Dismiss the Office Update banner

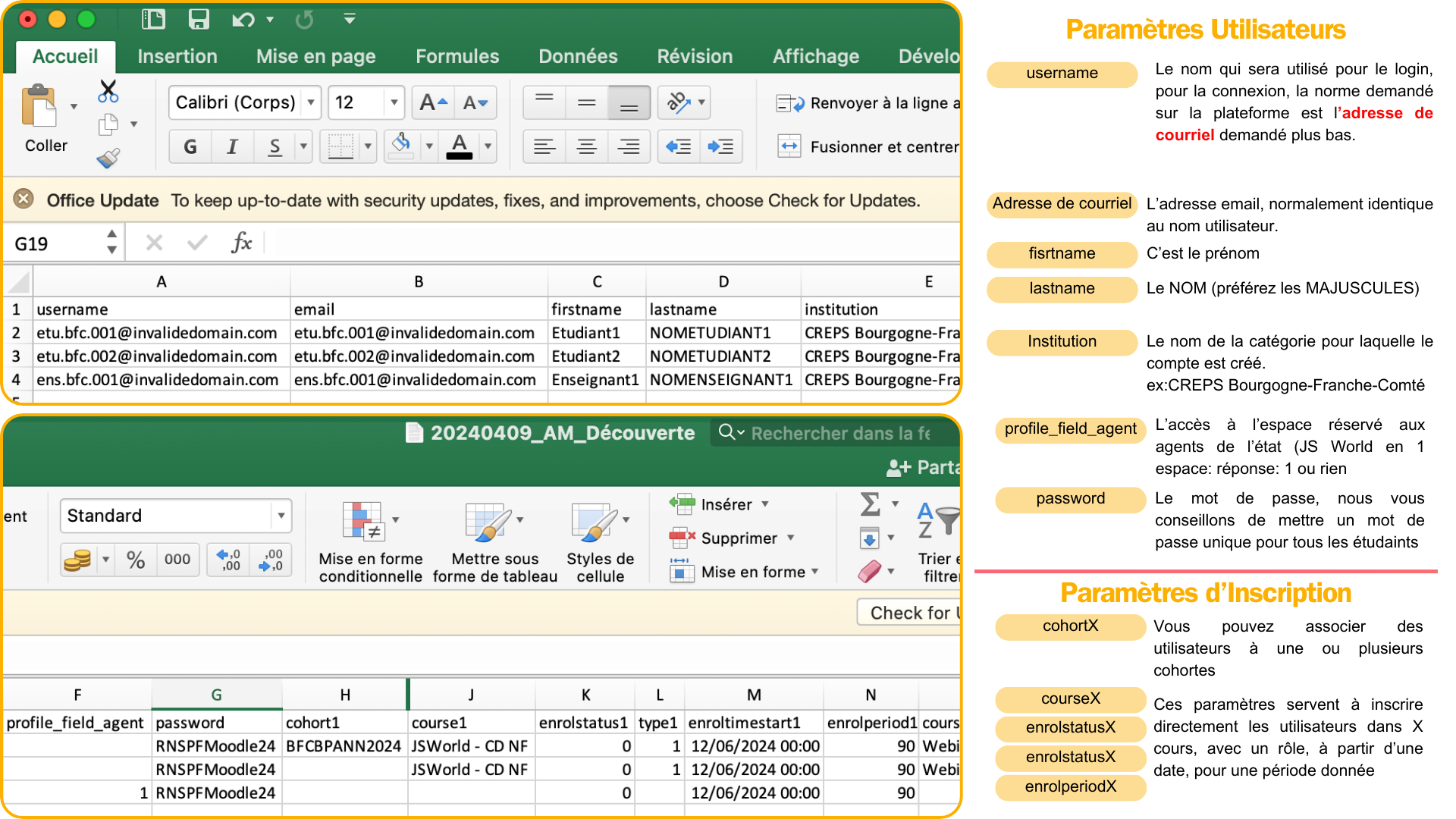pyautogui.click(x=24, y=199)
